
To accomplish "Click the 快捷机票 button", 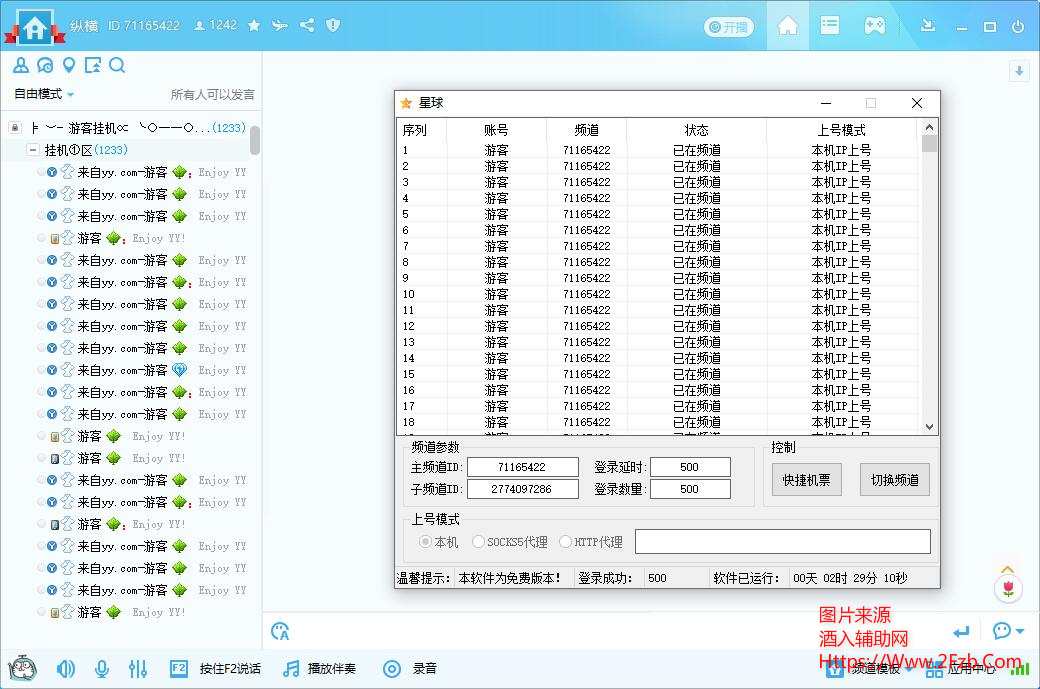I will pos(807,479).
